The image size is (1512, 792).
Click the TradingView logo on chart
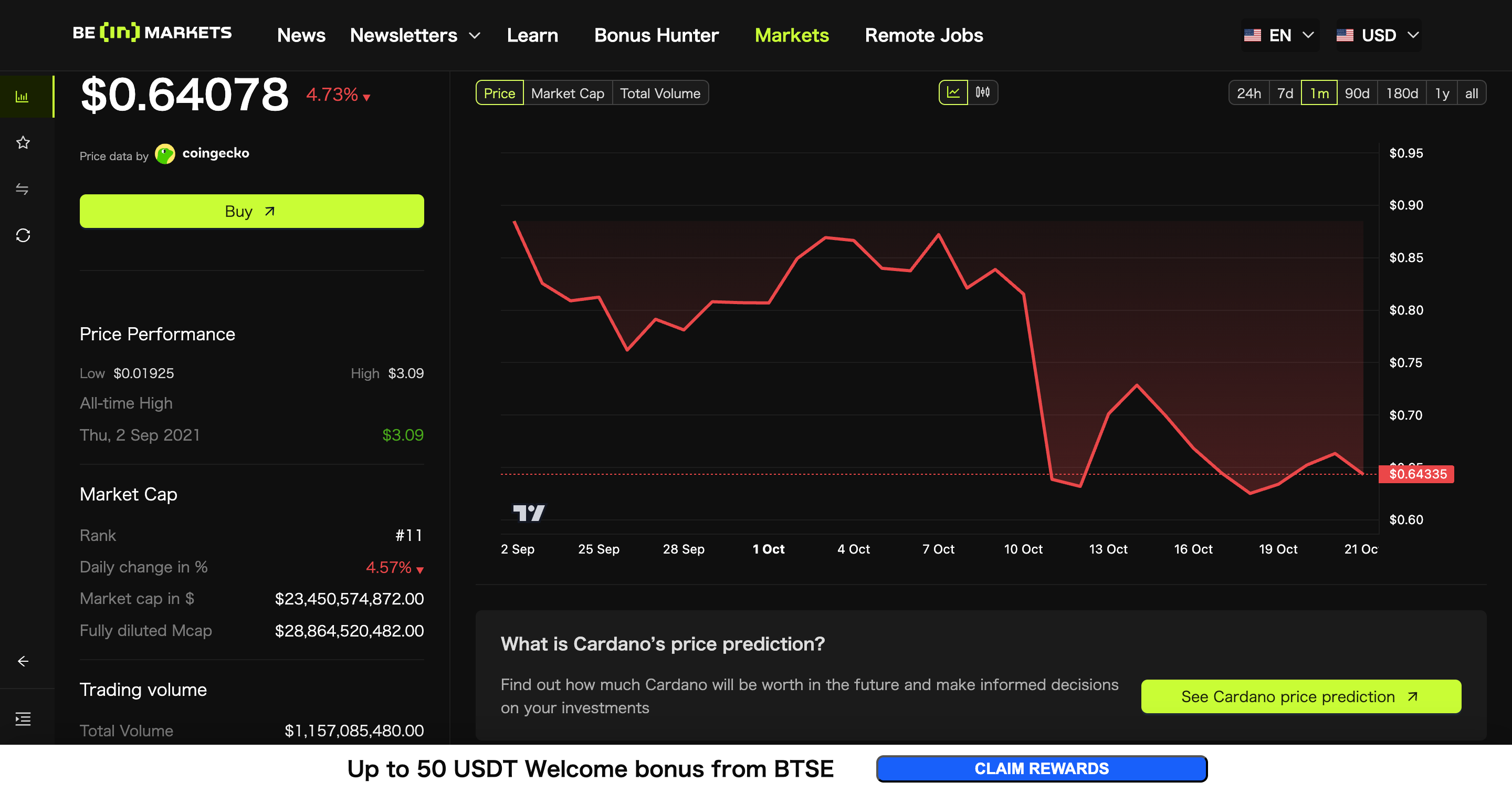point(528,513)
